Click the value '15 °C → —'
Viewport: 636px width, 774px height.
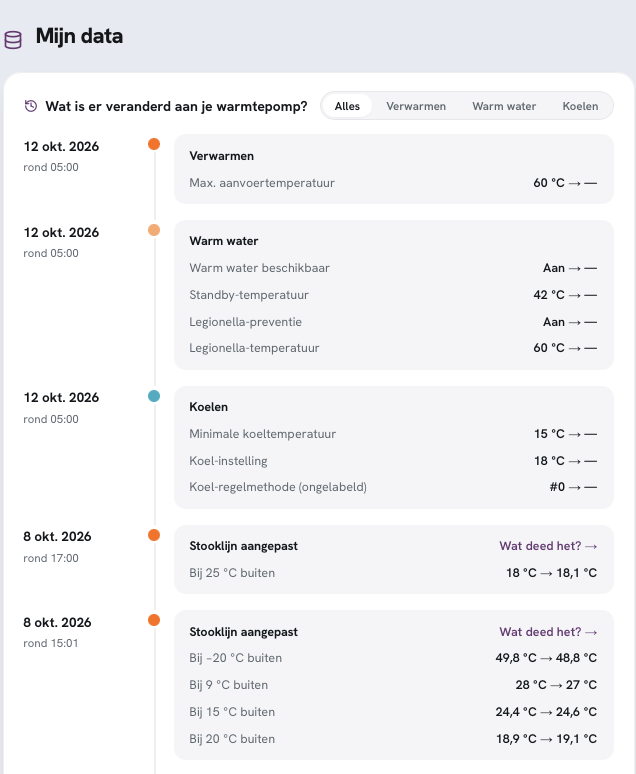565,434
